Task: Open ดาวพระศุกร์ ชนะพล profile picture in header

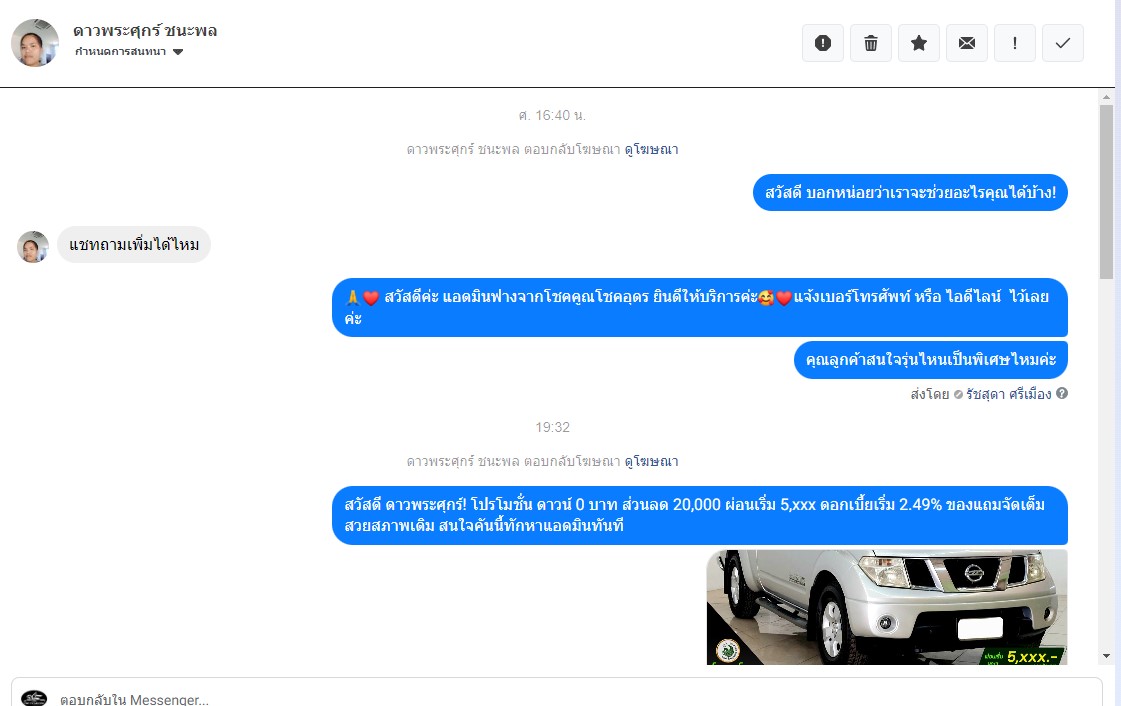Action: pos(35,43)
